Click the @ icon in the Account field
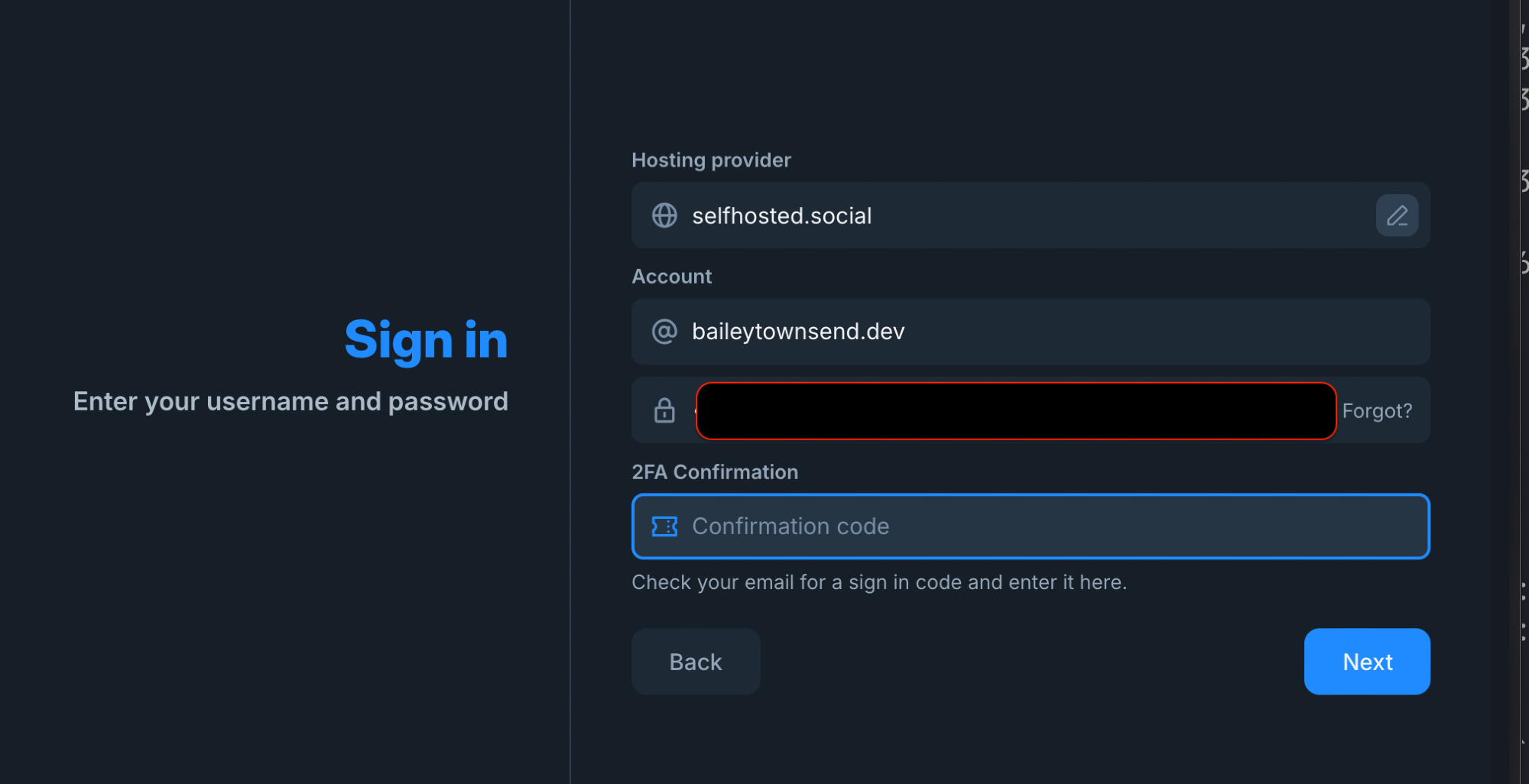 [664, 332]
